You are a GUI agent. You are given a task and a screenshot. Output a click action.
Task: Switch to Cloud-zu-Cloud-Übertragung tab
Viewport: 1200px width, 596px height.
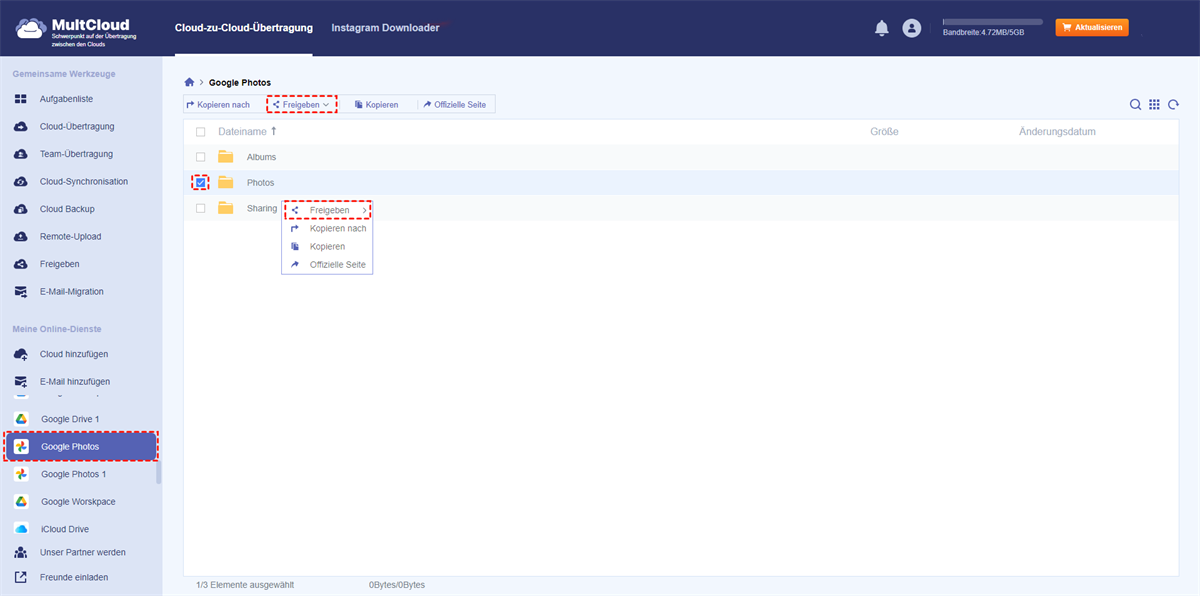pyautogui.click(x=243, y=28)
